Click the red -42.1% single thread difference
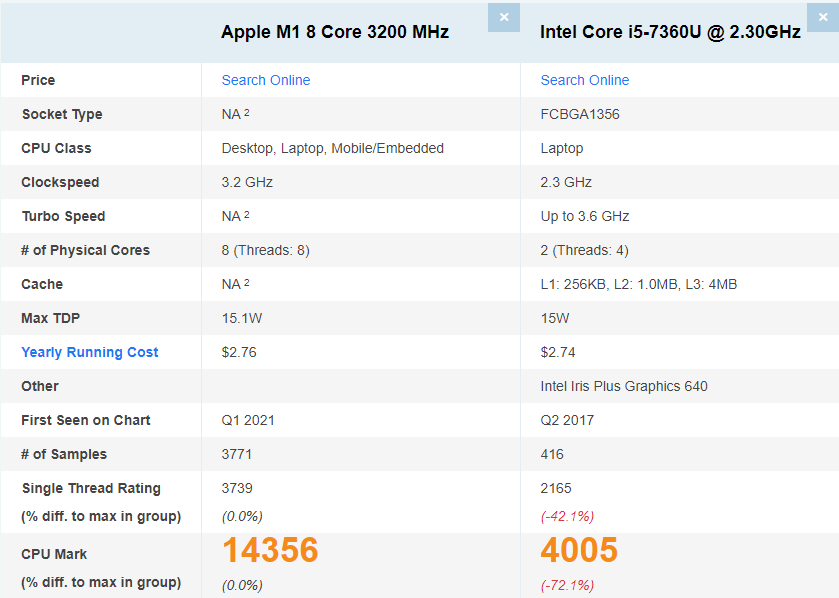839x598 pixels. click(567, 516)
